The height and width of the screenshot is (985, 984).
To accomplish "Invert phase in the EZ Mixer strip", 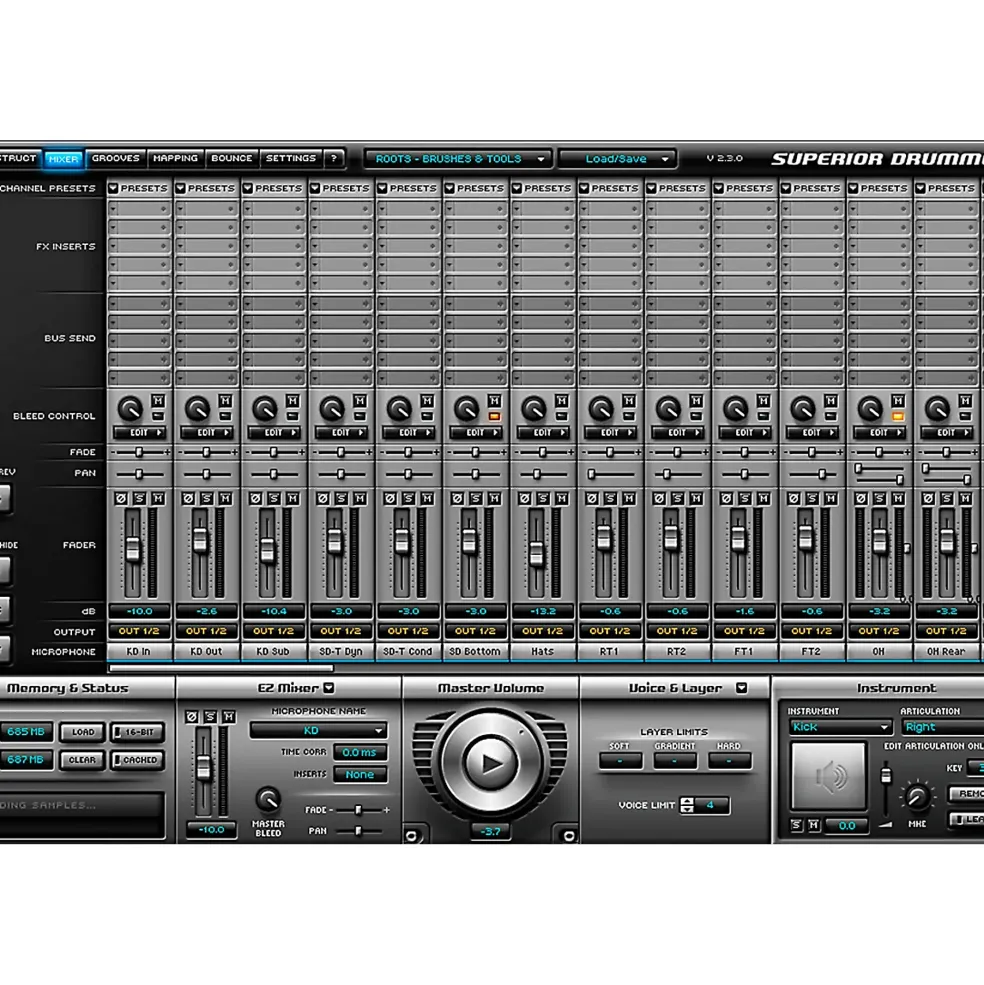I will (192, 717).
